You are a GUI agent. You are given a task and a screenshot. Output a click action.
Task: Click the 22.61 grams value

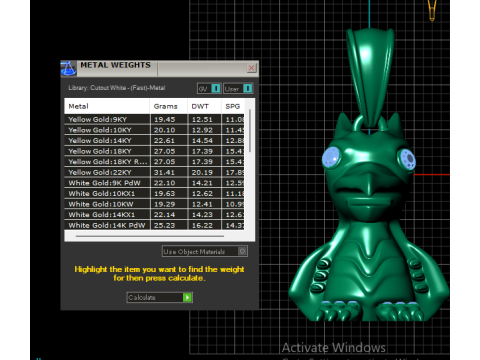pos(164,141)
